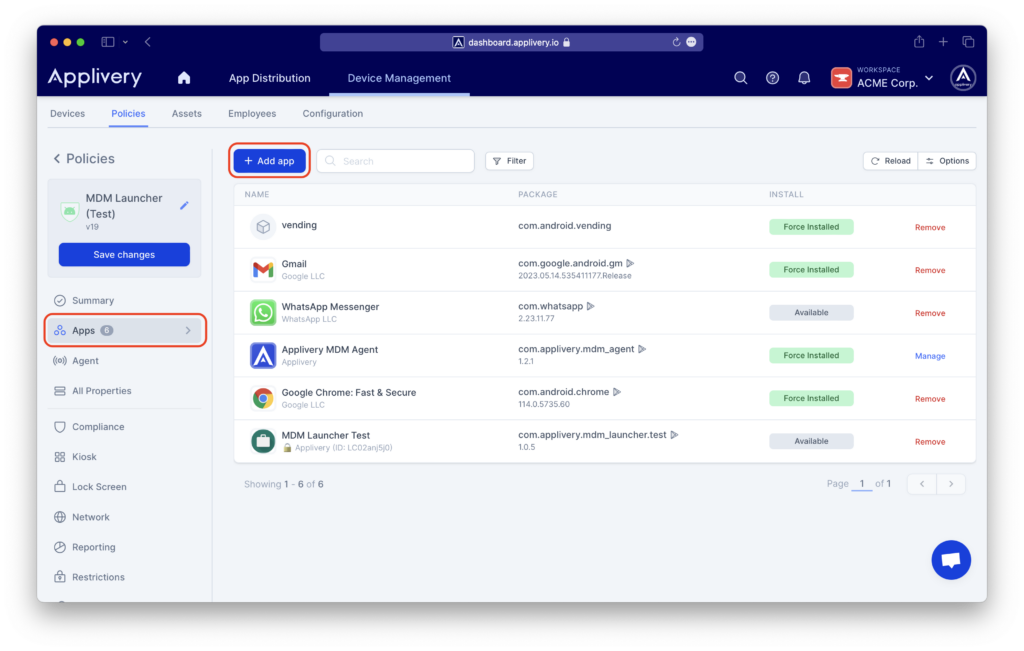
Task: Click the Add app button
Action: pyautogui.click(x=270, y=161)
